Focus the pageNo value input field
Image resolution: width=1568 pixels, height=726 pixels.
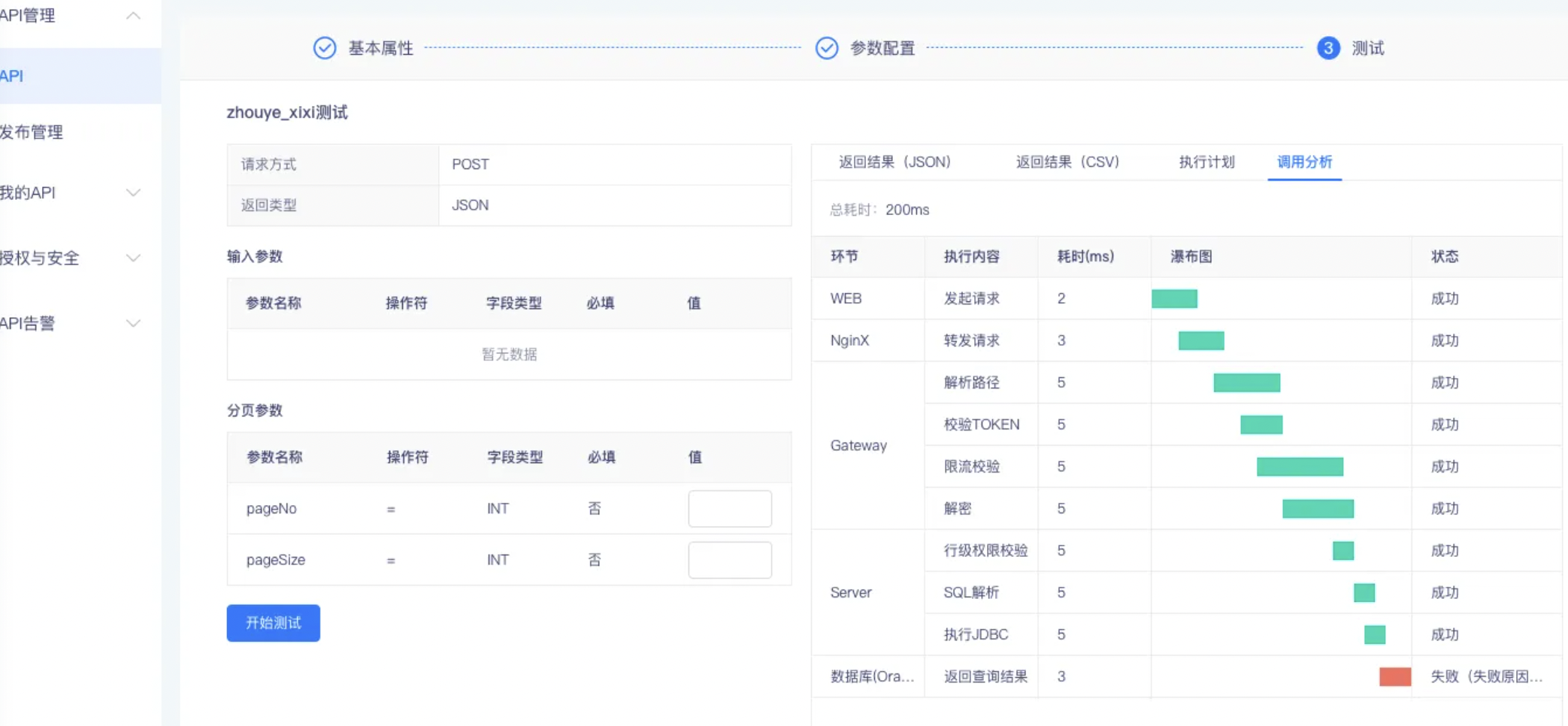730,509
